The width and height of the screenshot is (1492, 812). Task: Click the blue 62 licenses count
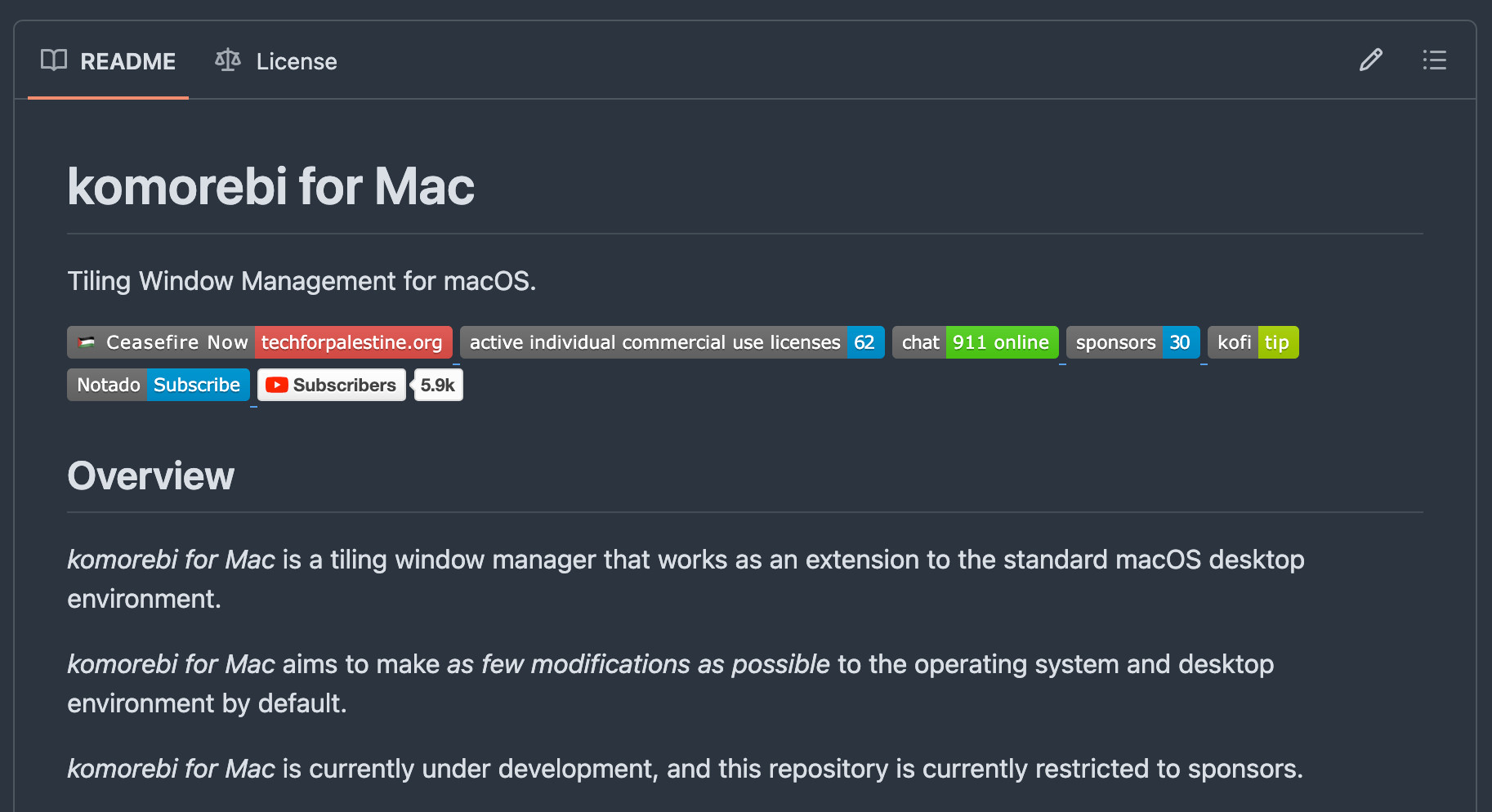click(x=865, y=342)
